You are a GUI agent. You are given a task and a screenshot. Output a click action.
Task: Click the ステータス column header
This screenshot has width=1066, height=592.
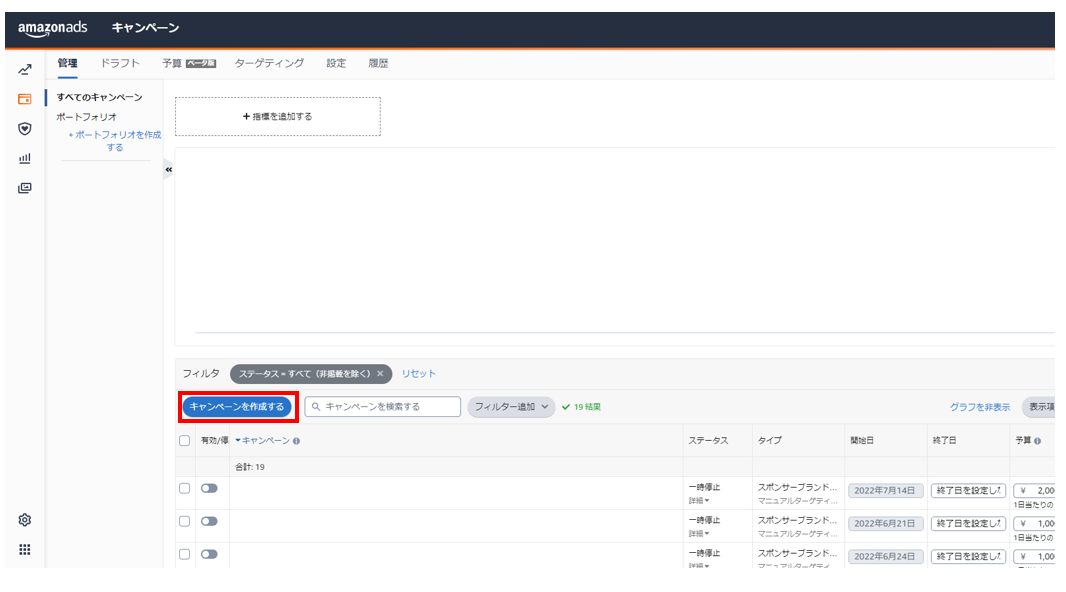pyautogui.click(x=708, y=440)
